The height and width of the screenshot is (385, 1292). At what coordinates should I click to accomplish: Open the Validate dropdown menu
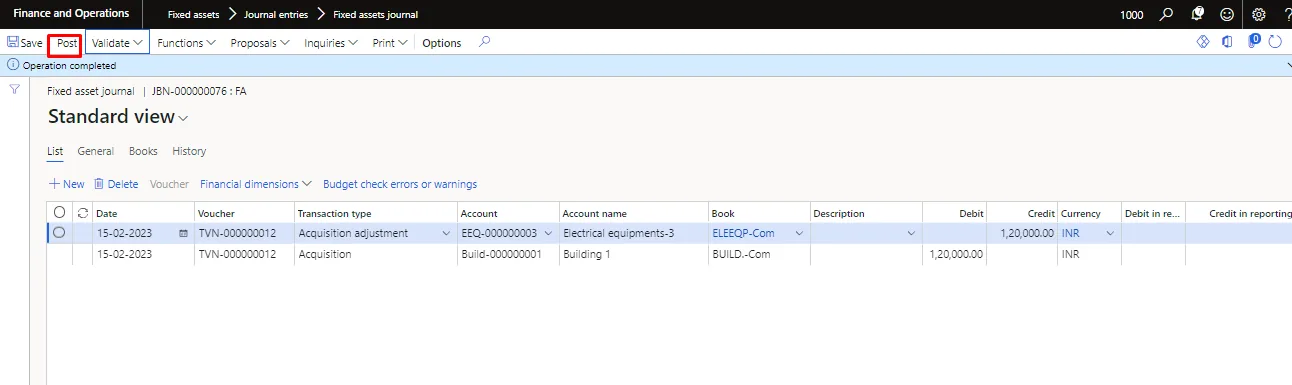coord(117,43)
